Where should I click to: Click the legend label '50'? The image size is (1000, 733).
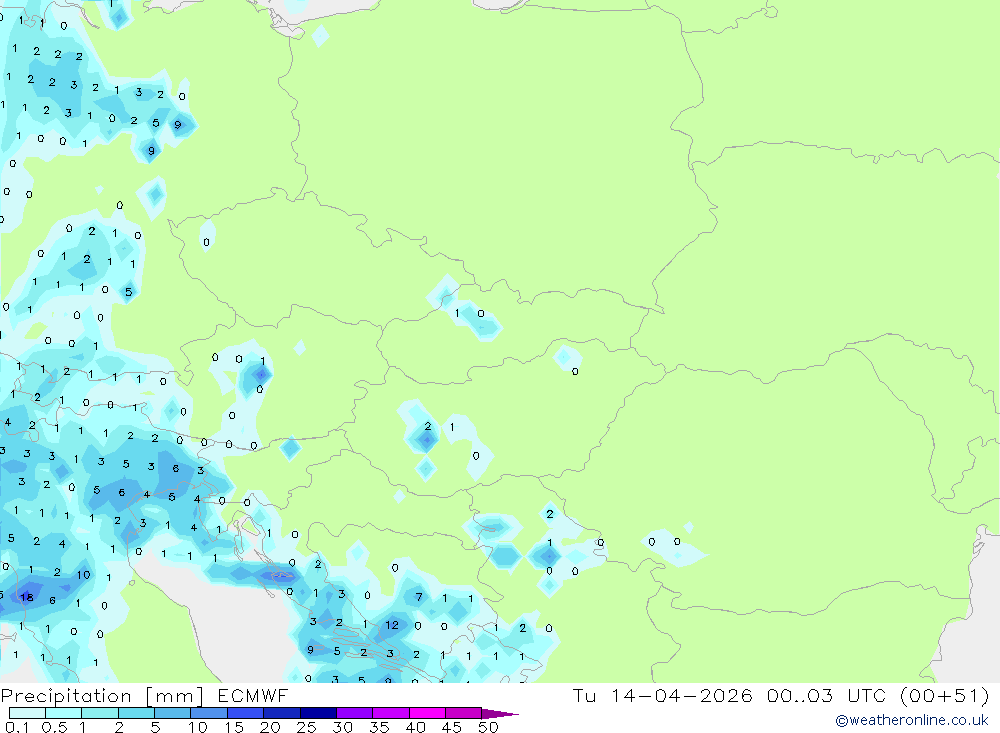click(488, 727)
